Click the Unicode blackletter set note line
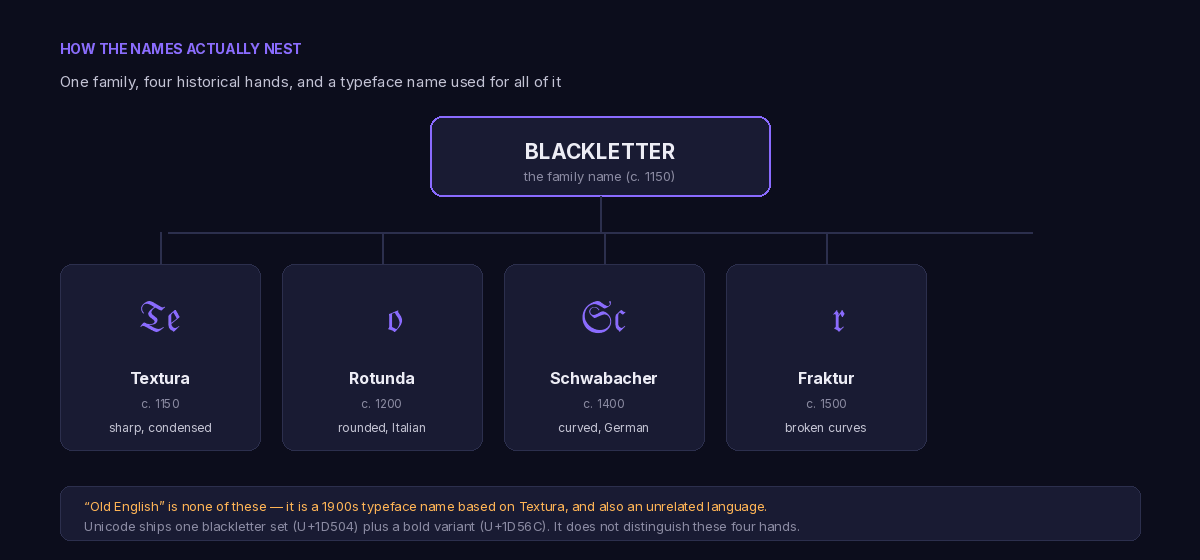The height and width of the screenshot is (560, 1200). [x=442, y=526]
